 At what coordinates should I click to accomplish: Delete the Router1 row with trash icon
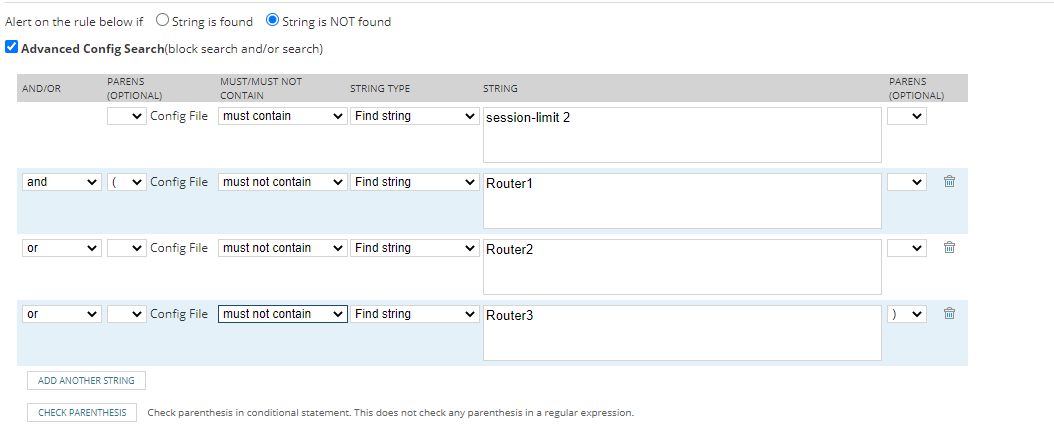click(x=949, y=182)
